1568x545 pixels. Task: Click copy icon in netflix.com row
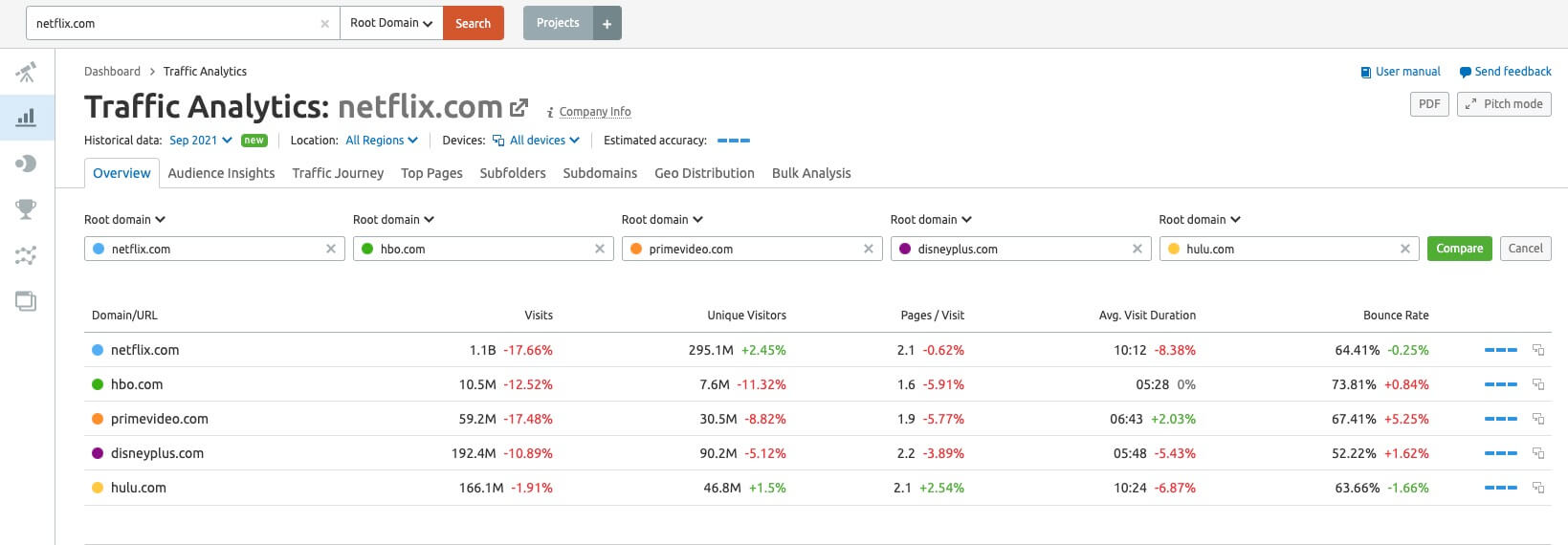[x=1538, y=350]
